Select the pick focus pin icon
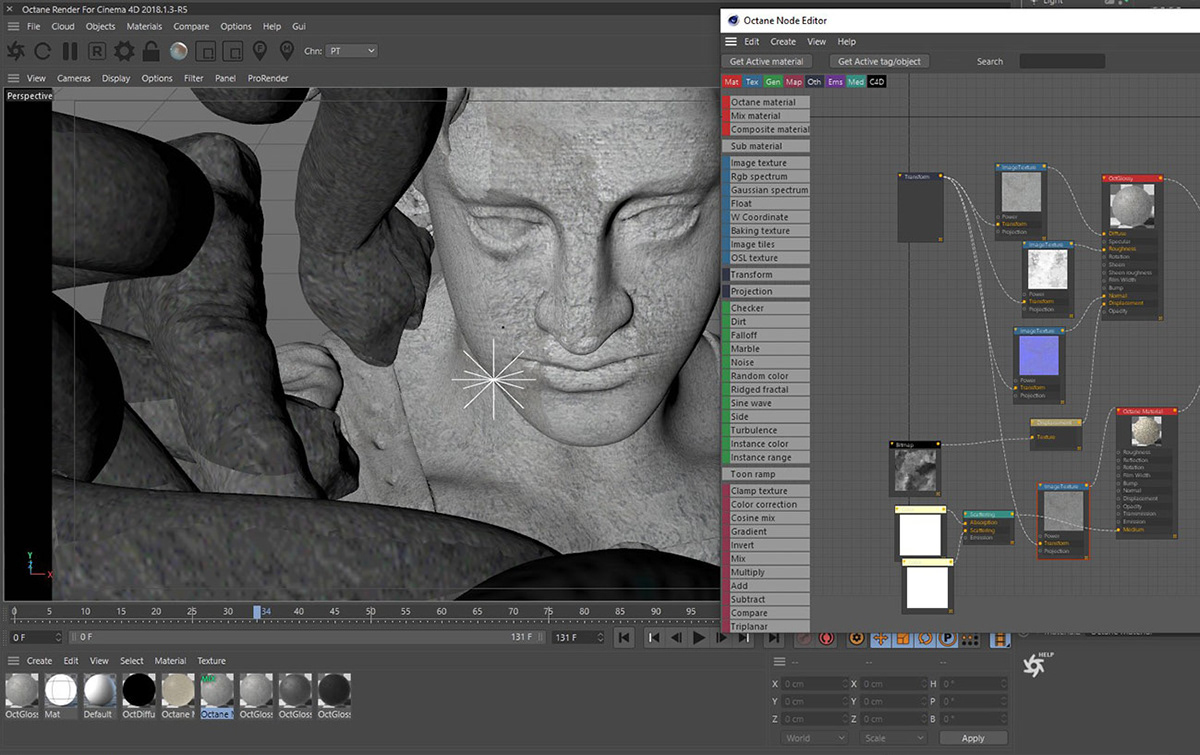 pyautogui.click(x=259, y=51)
